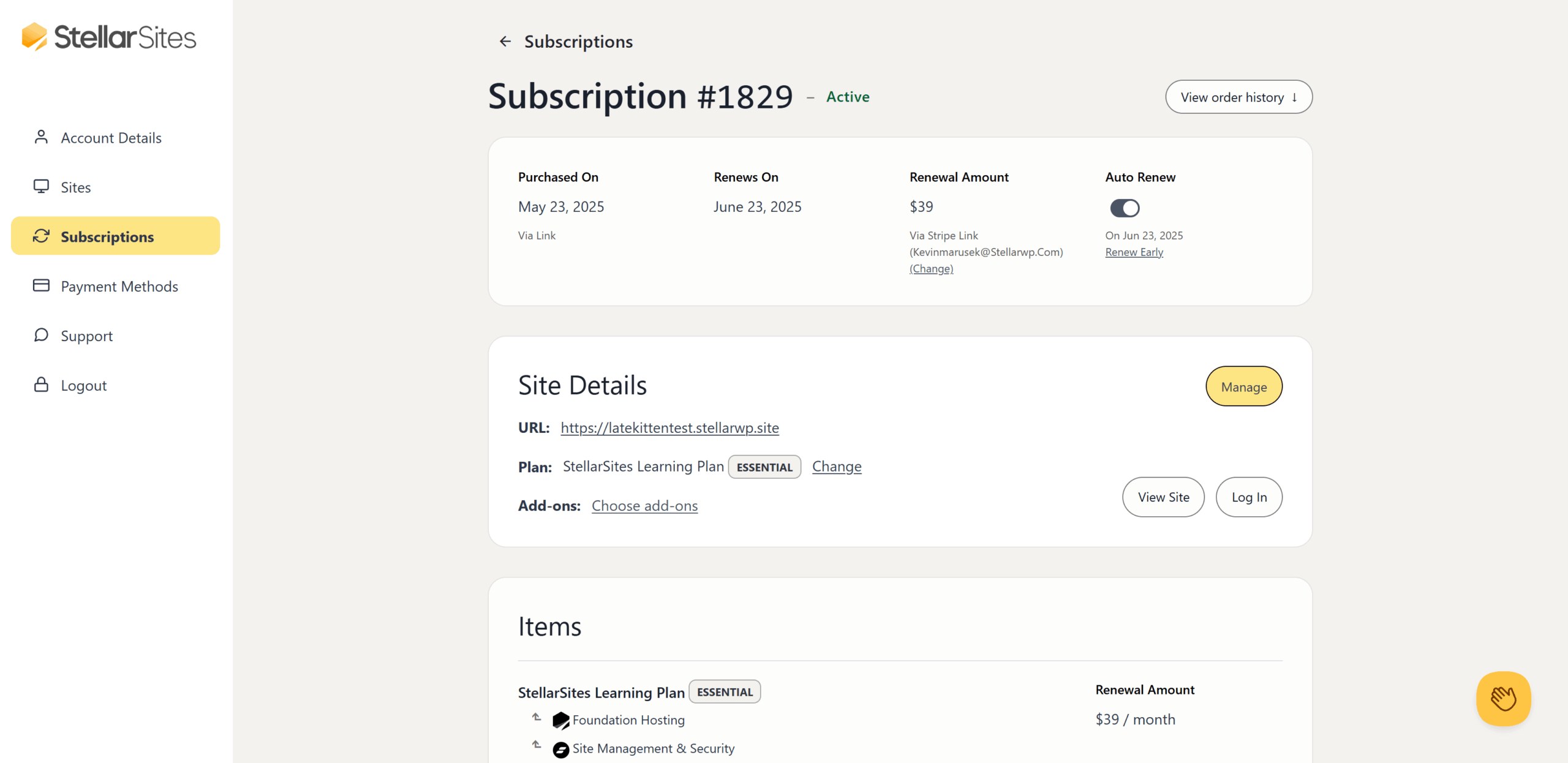Open Support in the sidebar

115,336
